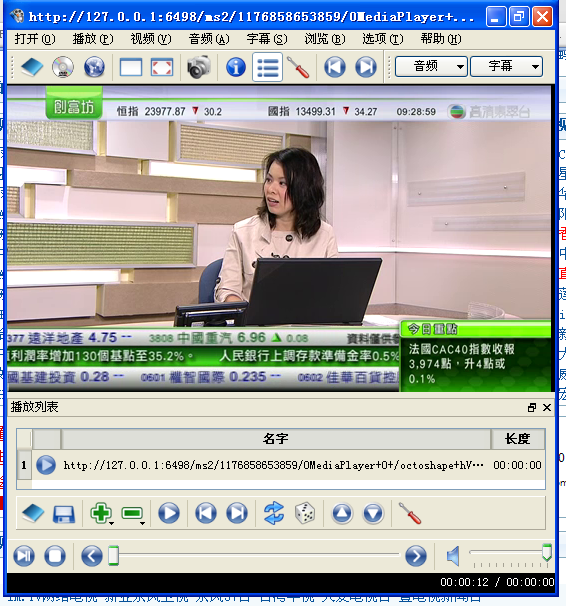This screenshot has width=566, height=606.
Task: Open URL globe icon in toolbar
Action: pyautogui.click(x=94, y=67)
